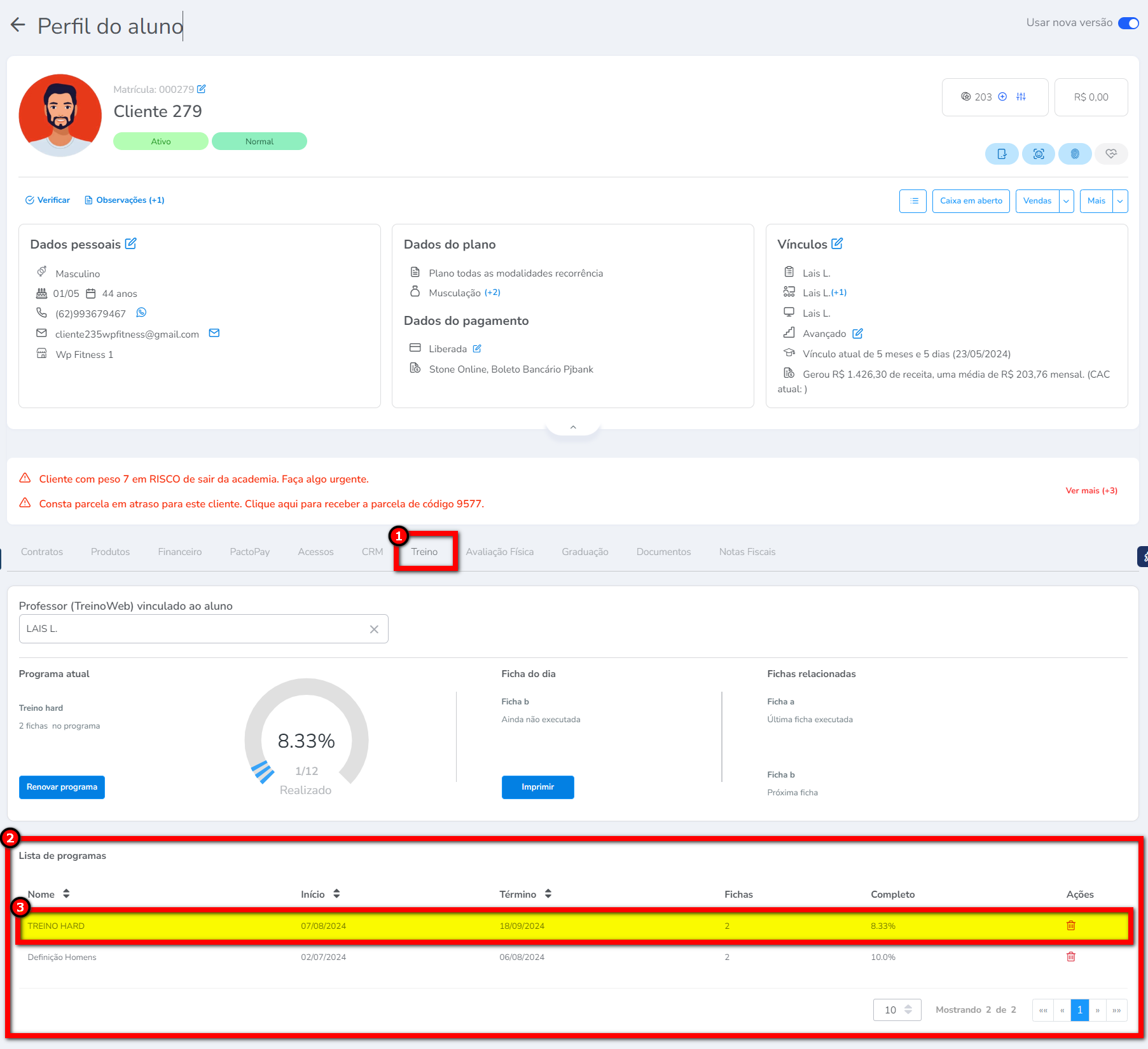
Task: Toggle Usar nova versão switch
Action: (1128, 23)
